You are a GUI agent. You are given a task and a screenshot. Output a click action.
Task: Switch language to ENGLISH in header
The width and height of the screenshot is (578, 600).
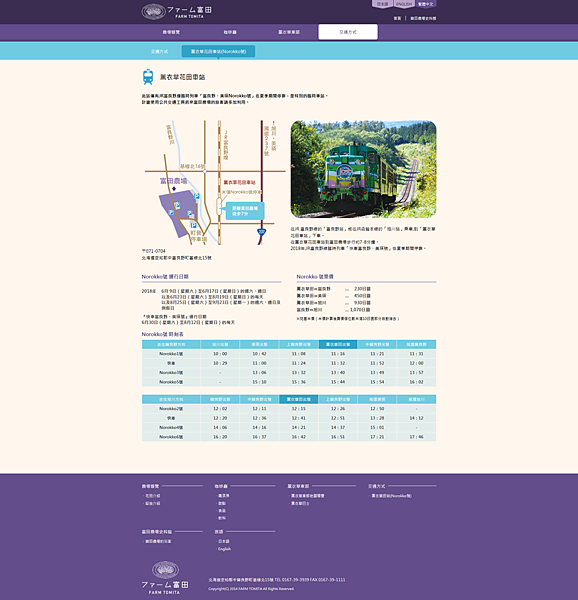pyautogui.click(x=404, y=4)
